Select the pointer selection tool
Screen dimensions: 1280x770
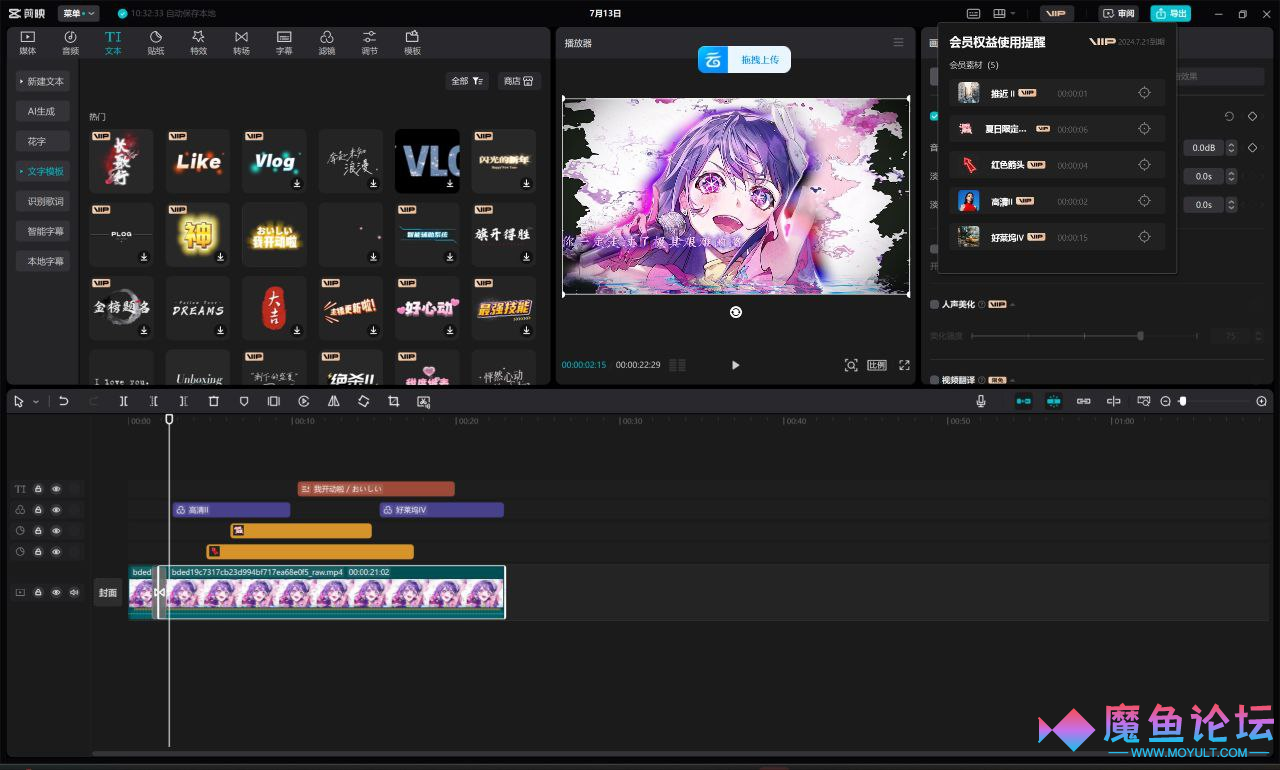pos(19,401)
